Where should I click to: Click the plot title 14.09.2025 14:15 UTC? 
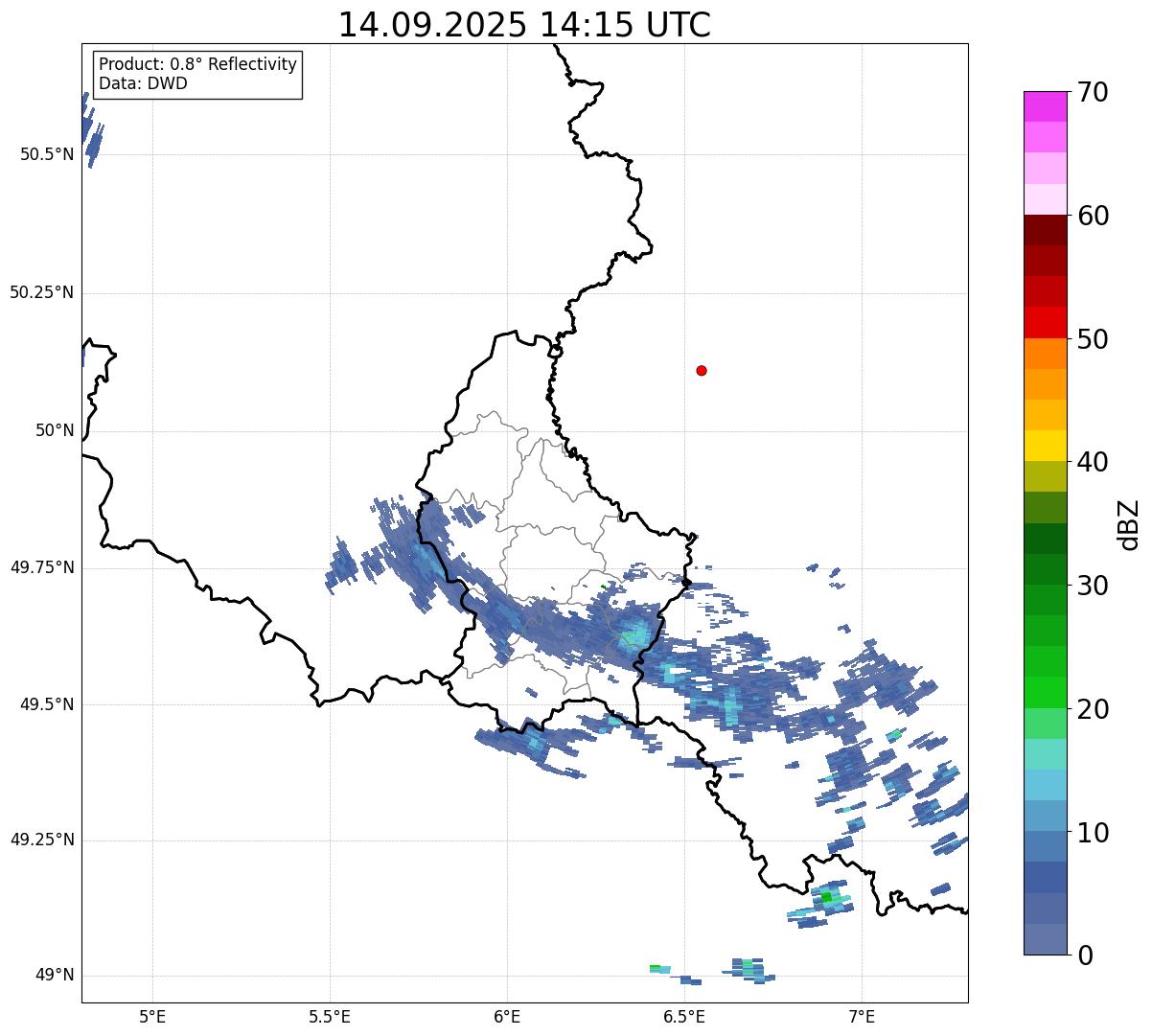(524, 25)
